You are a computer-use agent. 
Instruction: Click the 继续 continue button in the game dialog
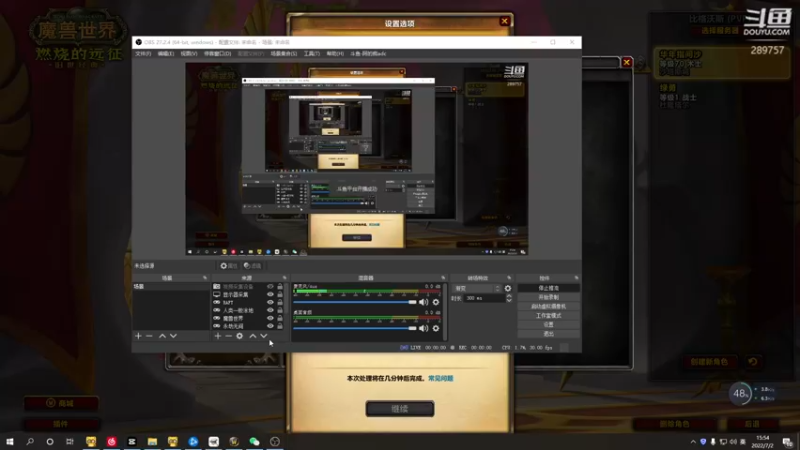(399, 409)
